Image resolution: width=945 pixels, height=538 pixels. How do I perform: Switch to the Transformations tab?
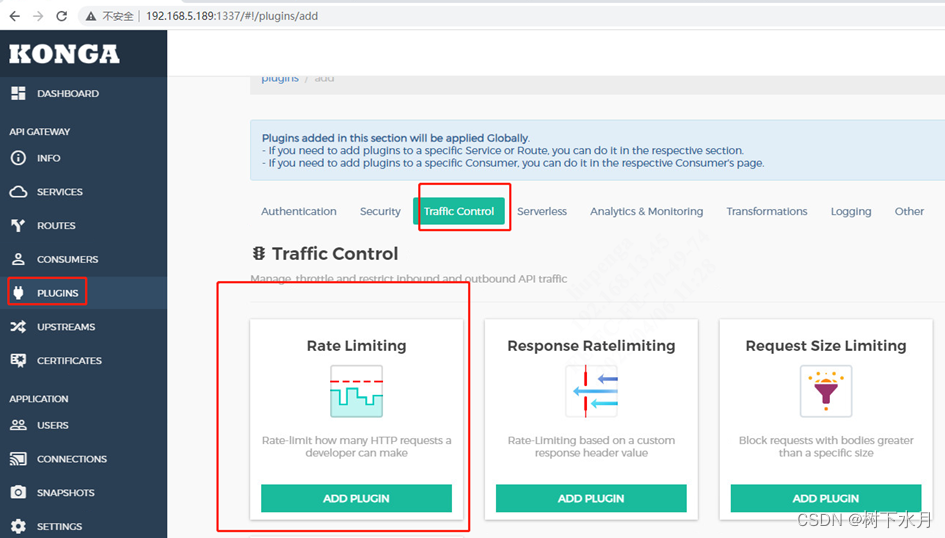[x=767, y=211]
